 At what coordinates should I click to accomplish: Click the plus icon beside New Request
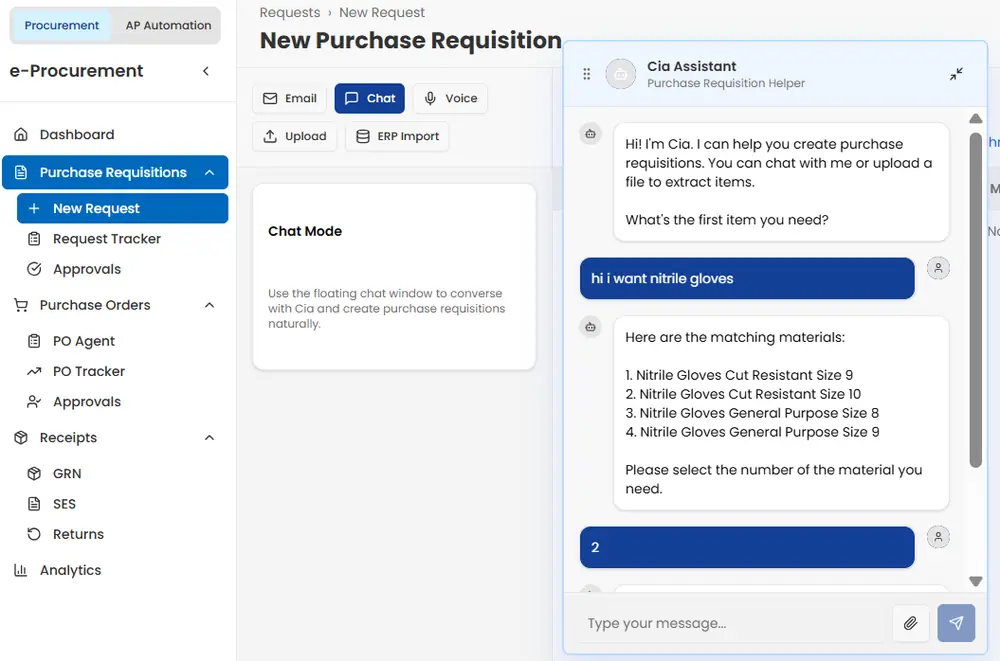(x=34, y=209)
